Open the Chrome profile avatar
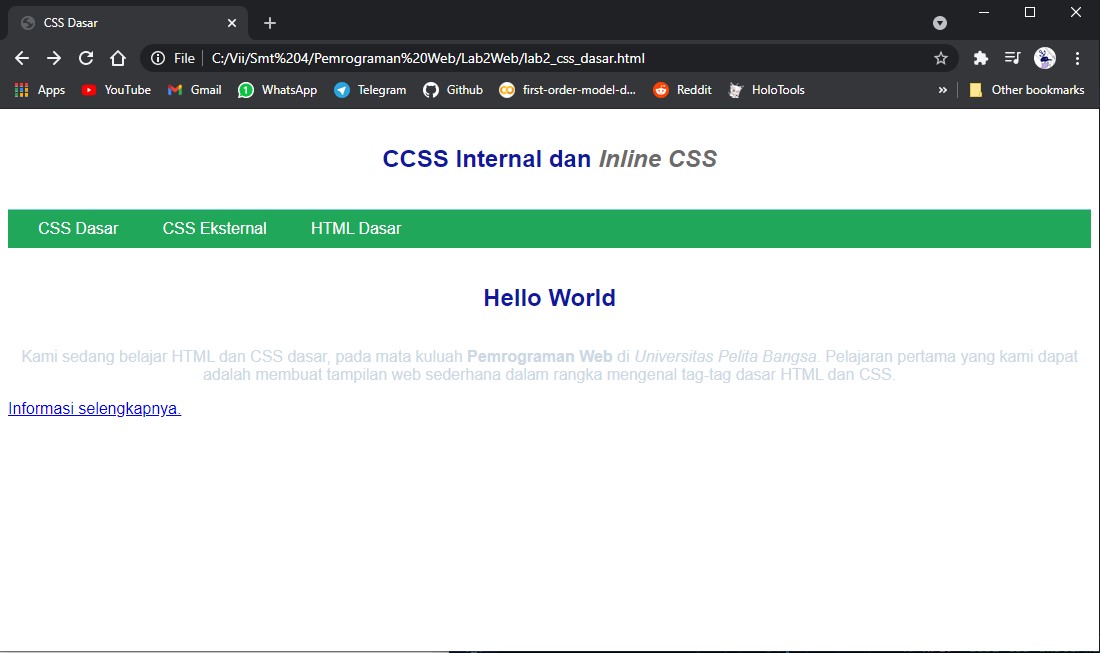The width and height of the screenshot is (1100, 653). (x=1044, y=58)
